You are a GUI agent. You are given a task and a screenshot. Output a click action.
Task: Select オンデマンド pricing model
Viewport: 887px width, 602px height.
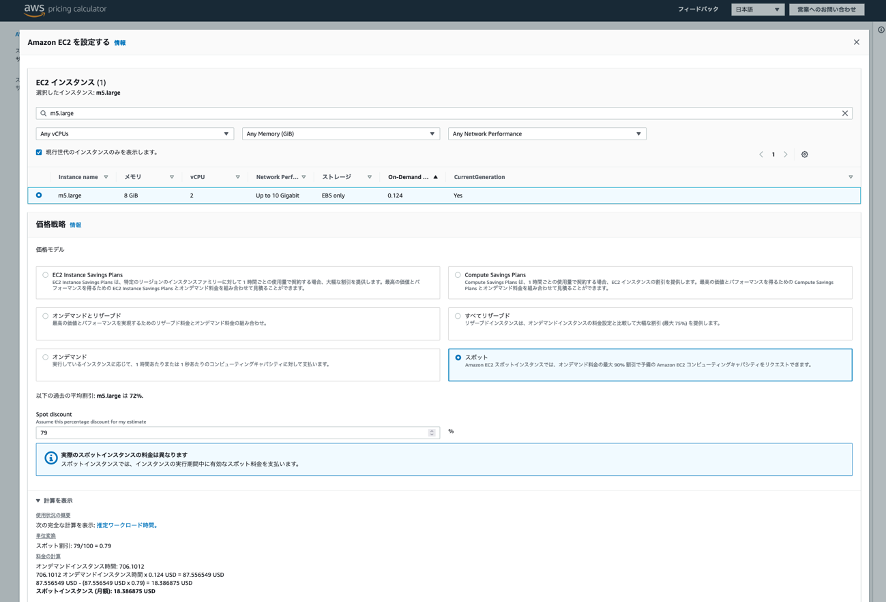[x=45, y=357]
